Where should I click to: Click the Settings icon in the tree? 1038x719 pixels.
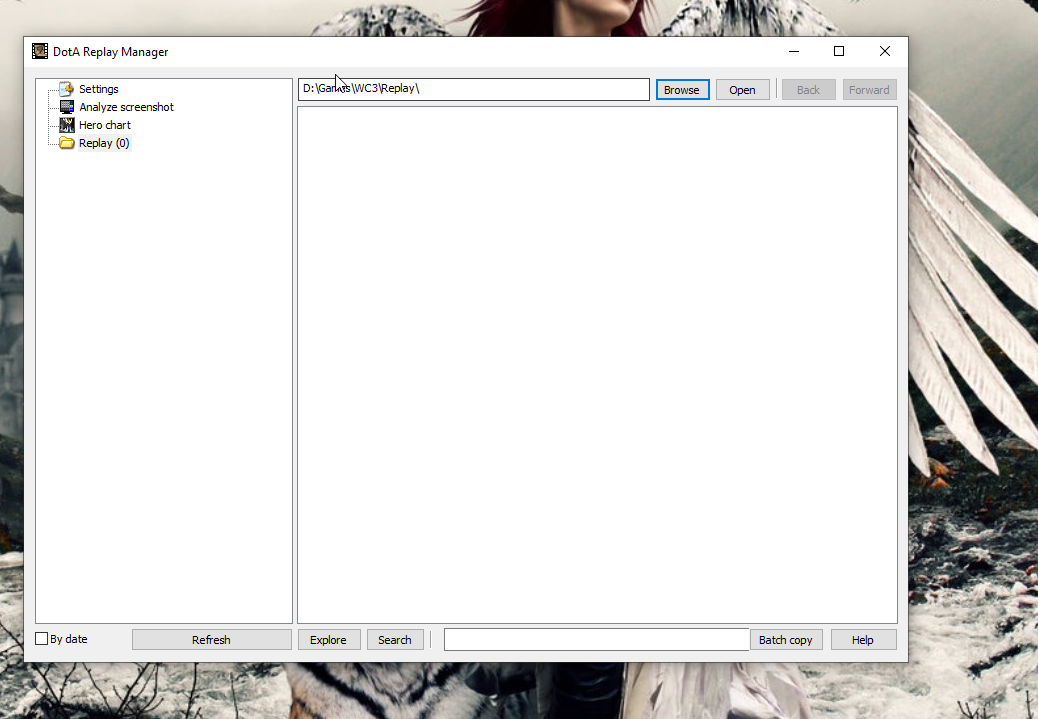(x=66, y=89)
